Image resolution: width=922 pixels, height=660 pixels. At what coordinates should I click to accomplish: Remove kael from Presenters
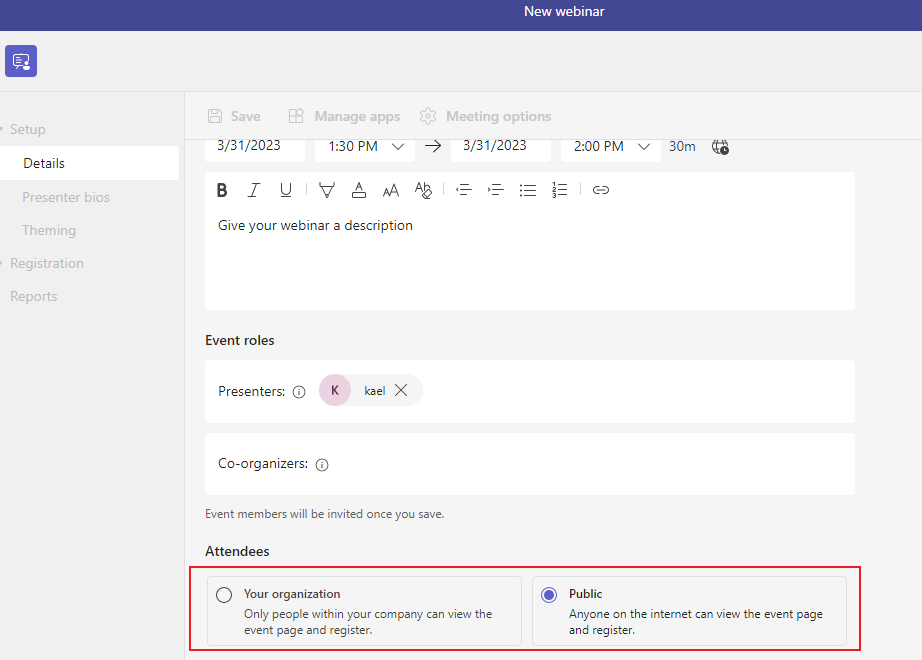(400, 390)
